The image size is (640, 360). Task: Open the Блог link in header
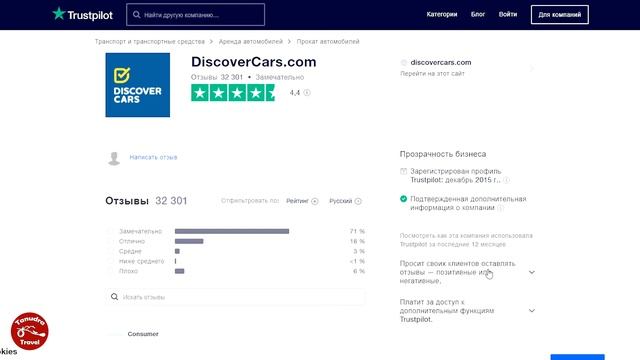click(478, 14)
